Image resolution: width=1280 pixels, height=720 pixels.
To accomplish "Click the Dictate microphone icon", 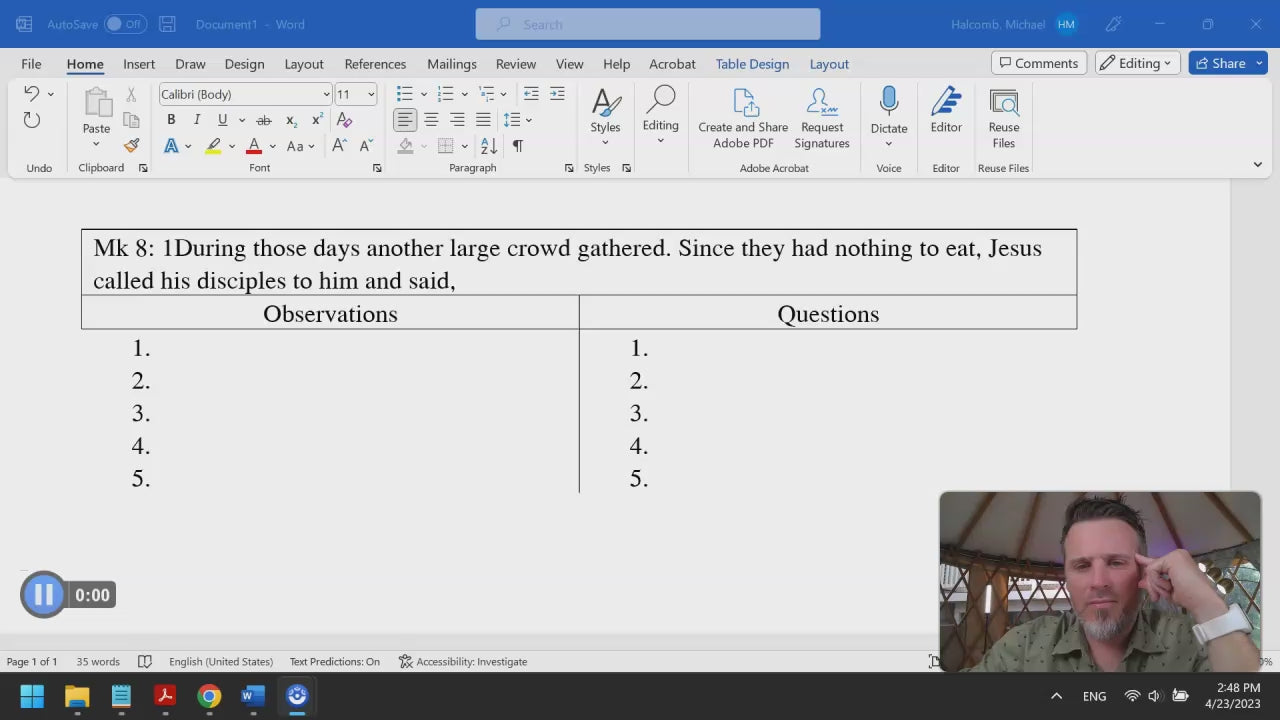I will point(888,102).
